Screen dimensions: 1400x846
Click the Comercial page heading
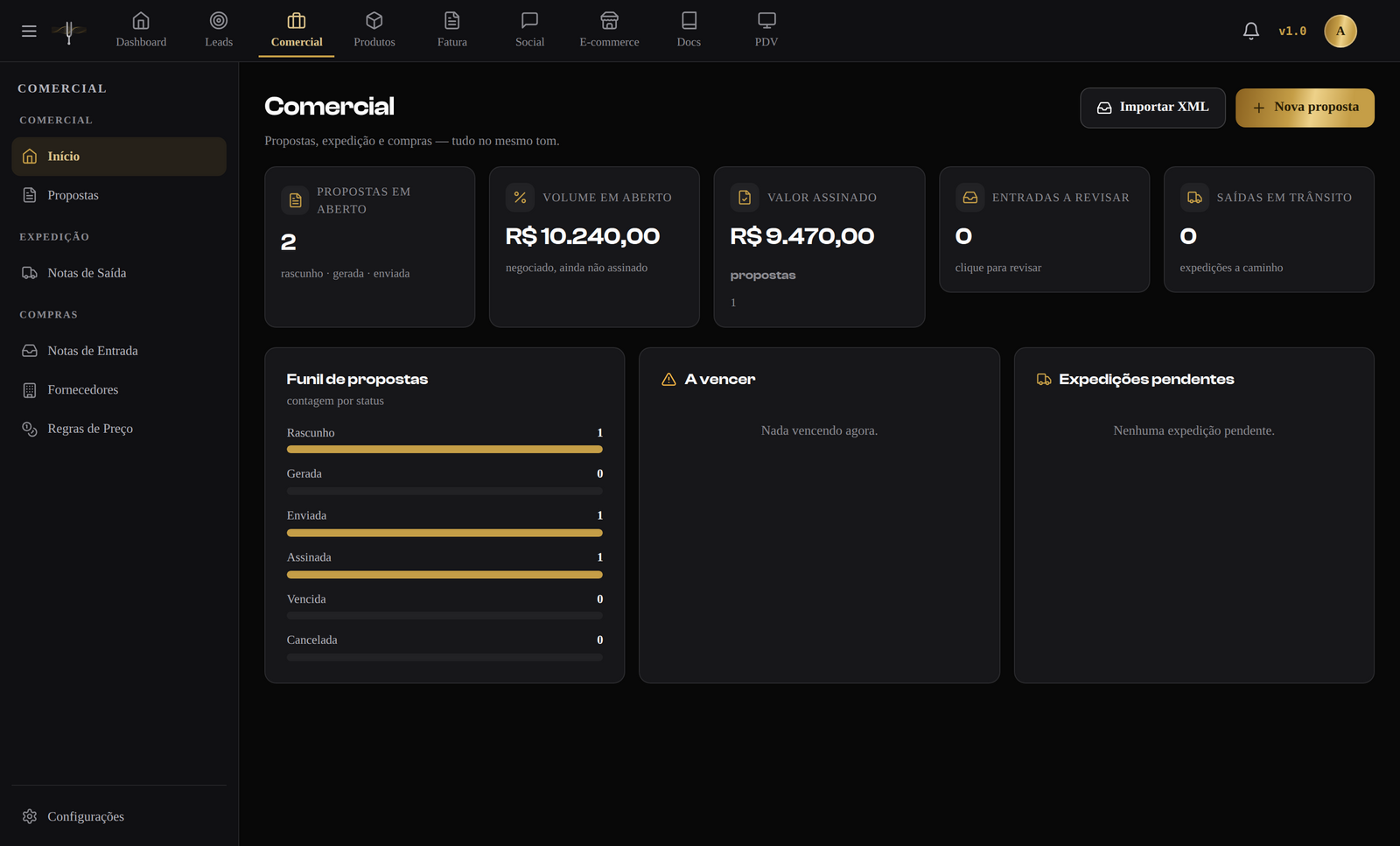point(329,107)
